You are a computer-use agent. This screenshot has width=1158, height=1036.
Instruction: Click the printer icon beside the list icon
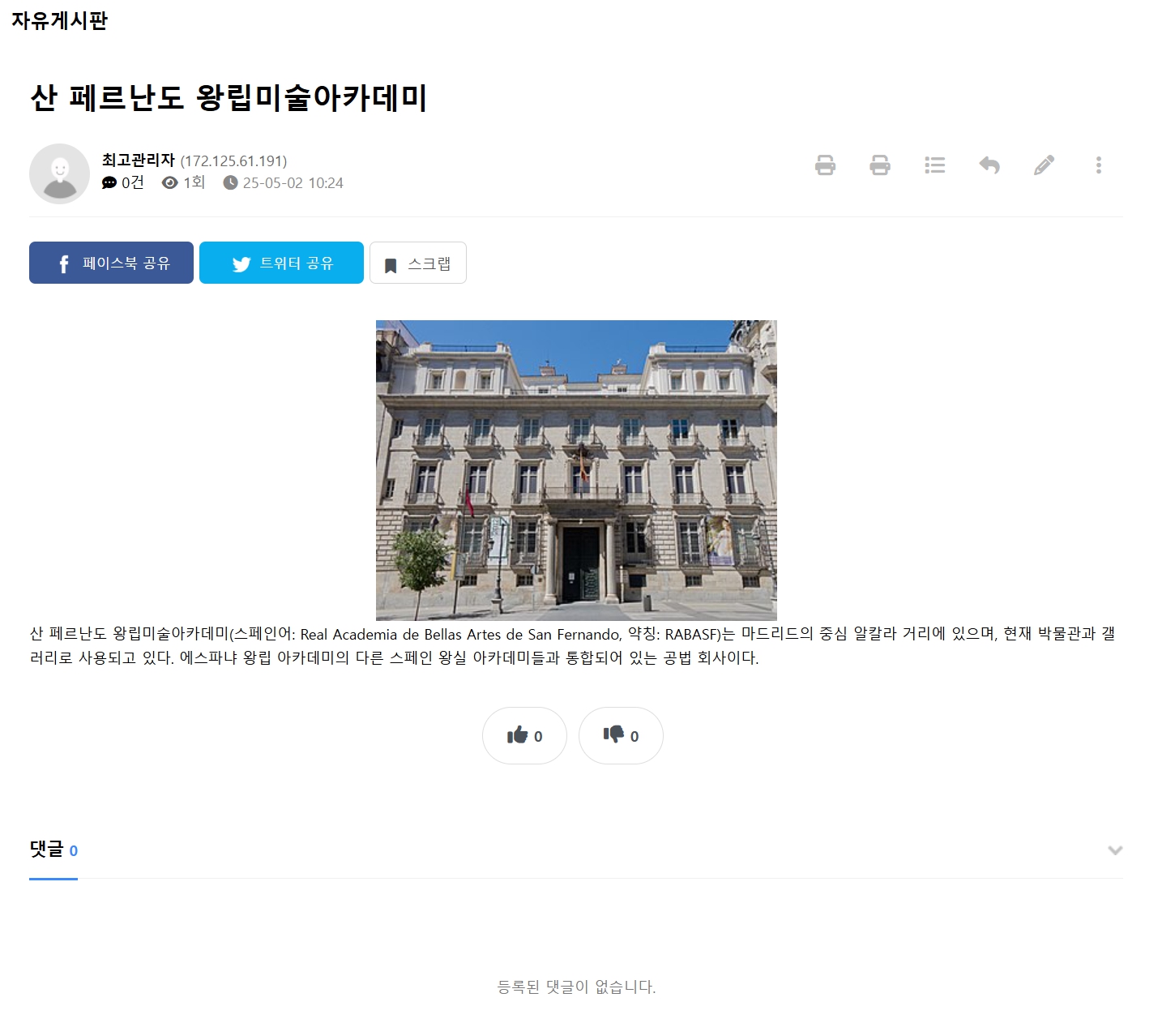[879, 165]
